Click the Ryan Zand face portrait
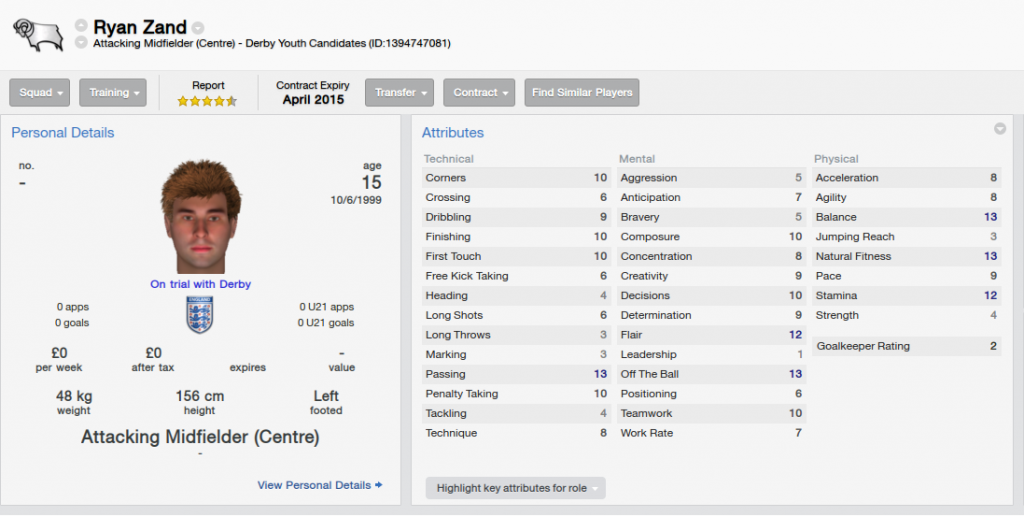Screen dimensions: 1024x516 201,216
